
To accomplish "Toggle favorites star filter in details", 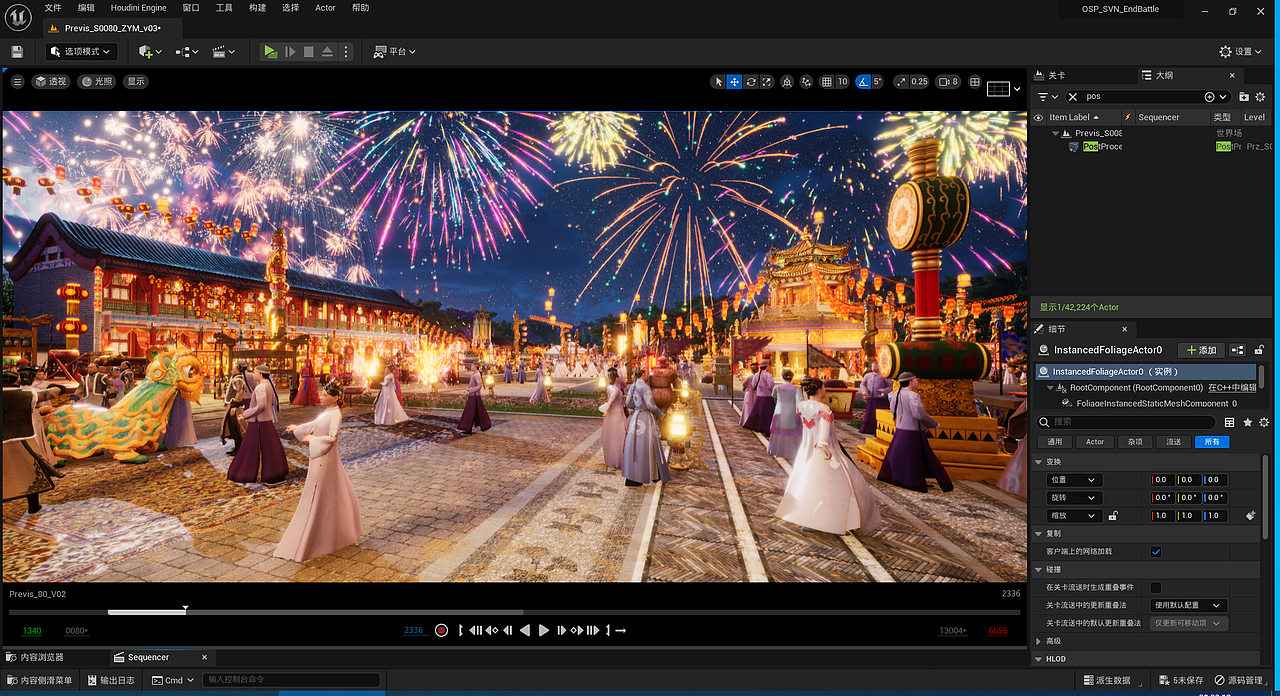I will tap(1247, 423).
